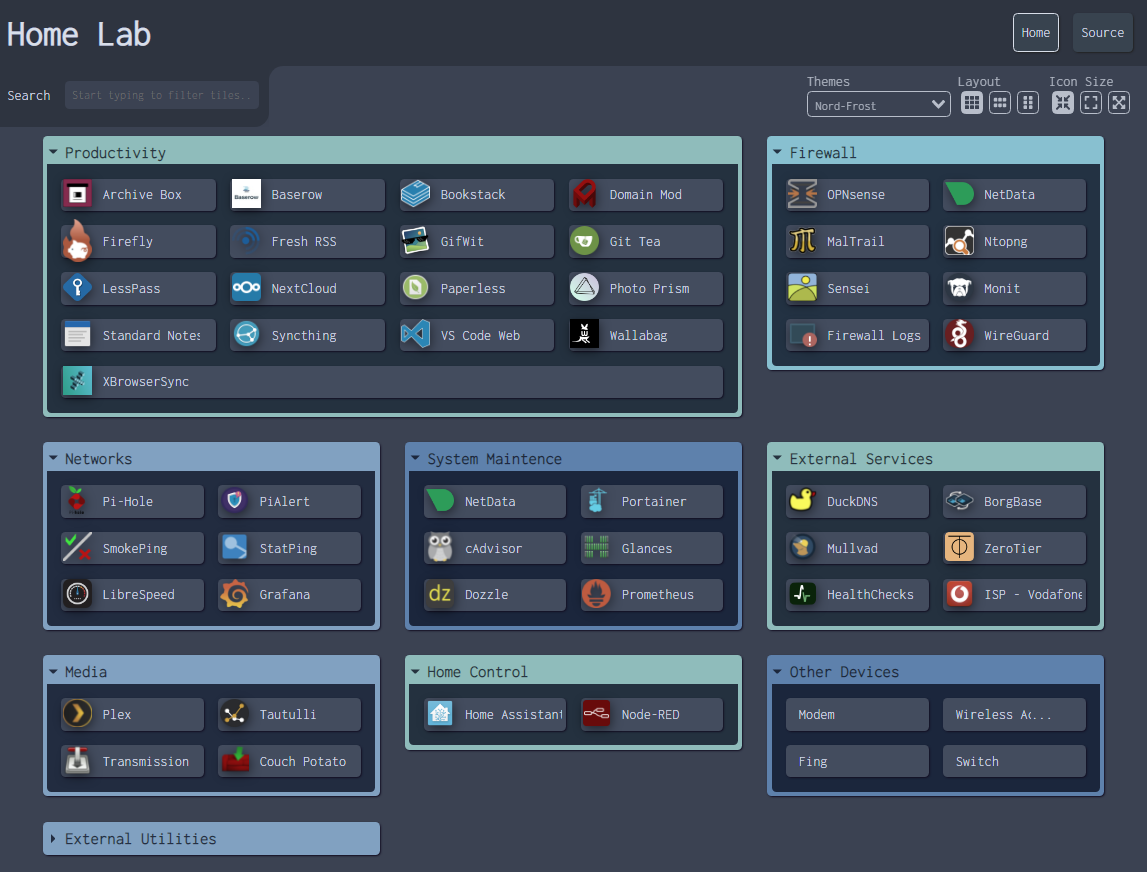This screenshot has height=872, width=1147.
Task: Click the VS Code Web icon
Action: pos(415,335)
